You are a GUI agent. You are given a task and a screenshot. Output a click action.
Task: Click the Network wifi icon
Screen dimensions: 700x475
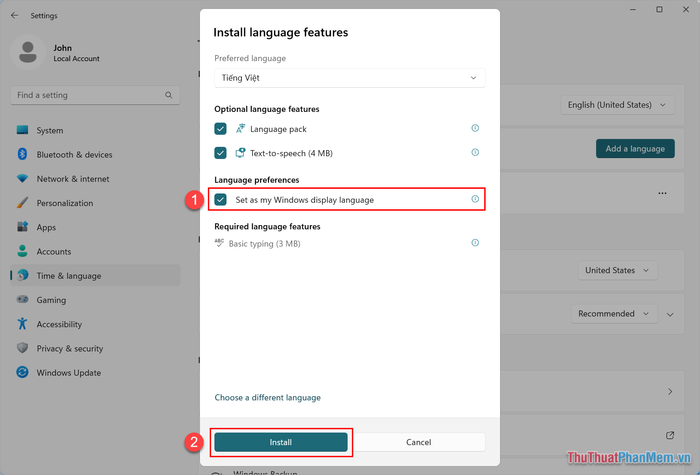point(22,179)
